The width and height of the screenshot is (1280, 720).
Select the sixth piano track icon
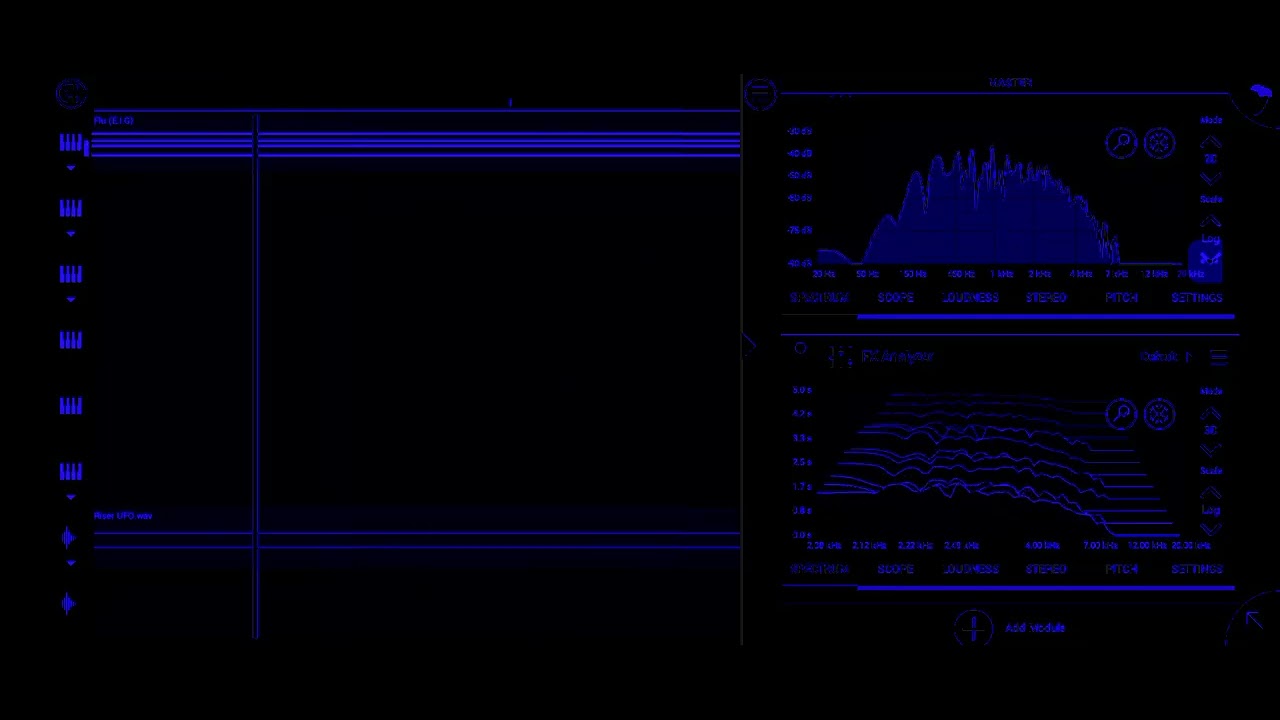tap(70, 471)
